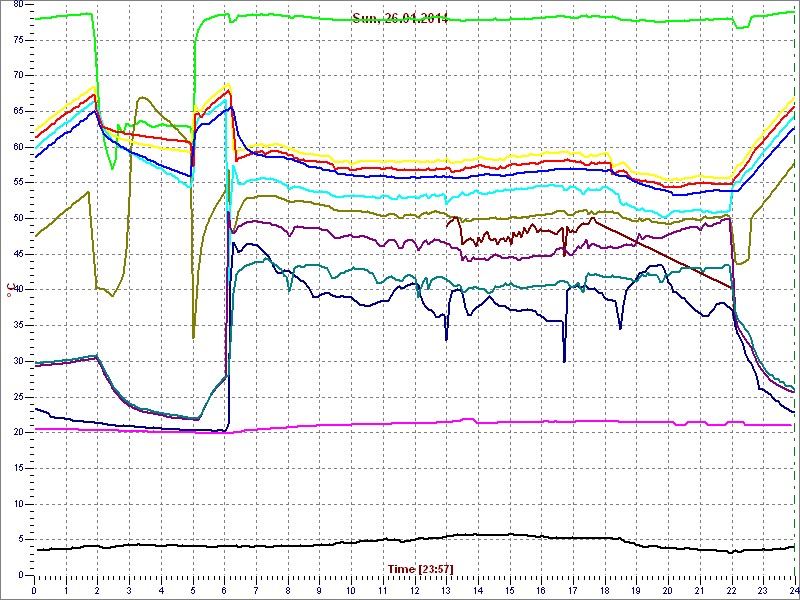Select the 30 label on the temperature axis
Viewport: 800px width, 600px height.
pyautogui.click(x=18, y=361)
